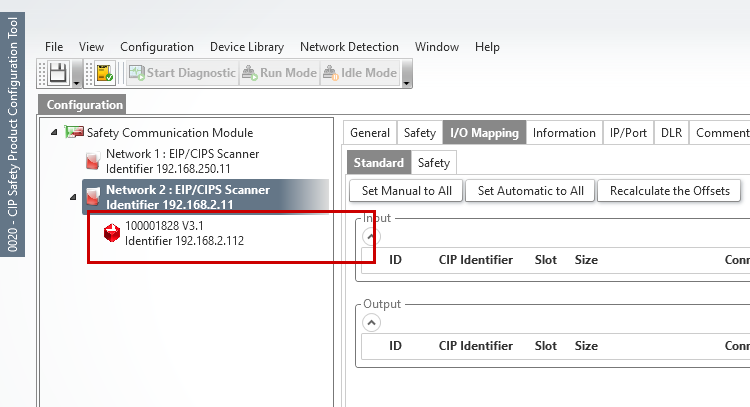Screen dimensions: 750x407
Task: Click Set Manual to All button
Action: tap(407, 191)
